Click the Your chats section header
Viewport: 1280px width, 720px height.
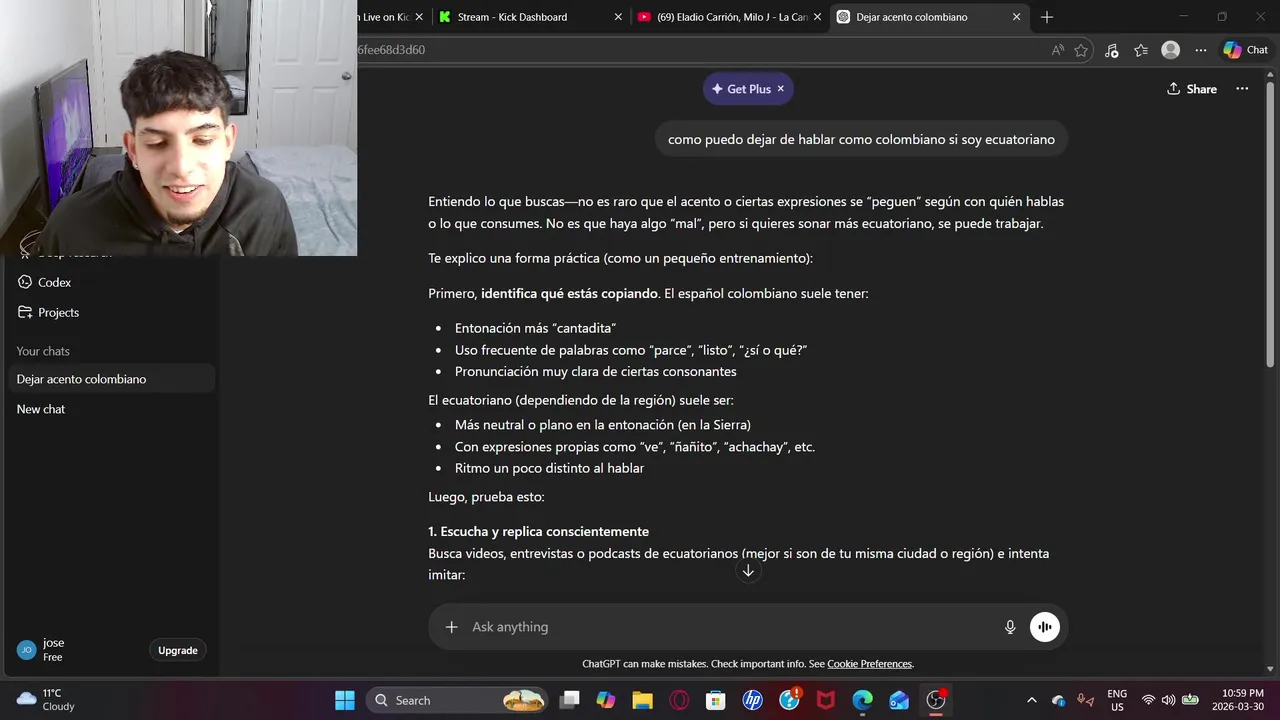tap(43, 351)
